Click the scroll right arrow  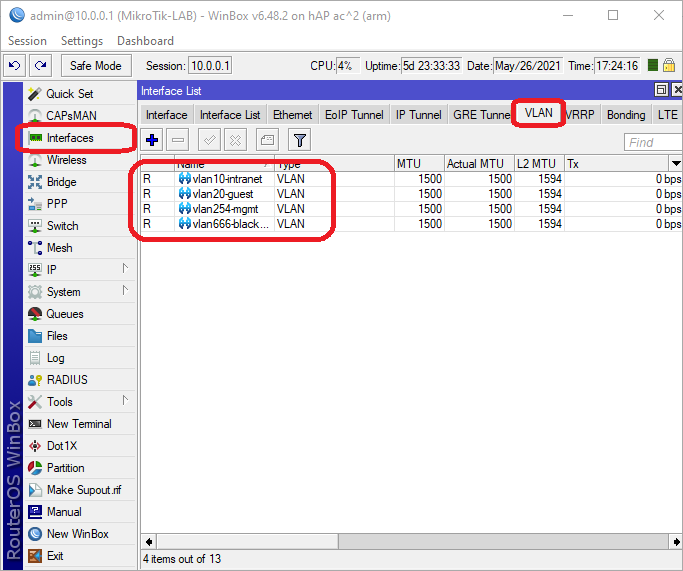[676, 542]
